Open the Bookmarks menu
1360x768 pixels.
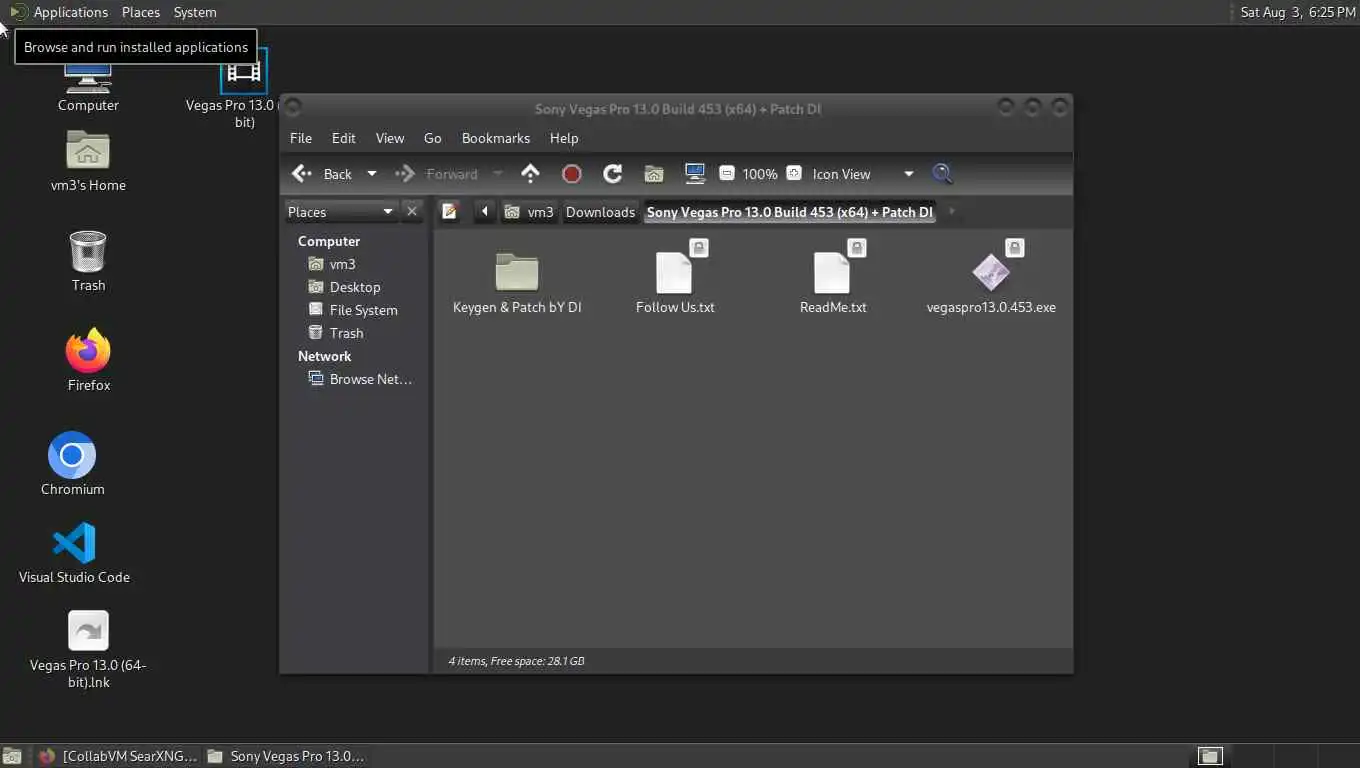496,138
